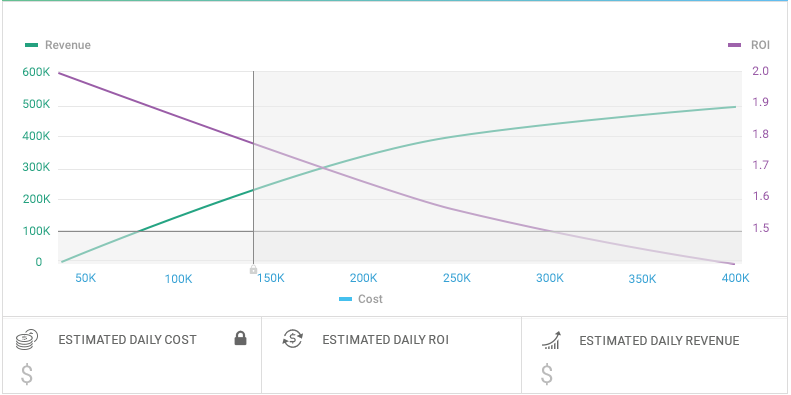This screenshot has height=395, width=791.
Task: Click the 1.8 ROI axis label
Action: pyautogui.click(x=760, y=134)
